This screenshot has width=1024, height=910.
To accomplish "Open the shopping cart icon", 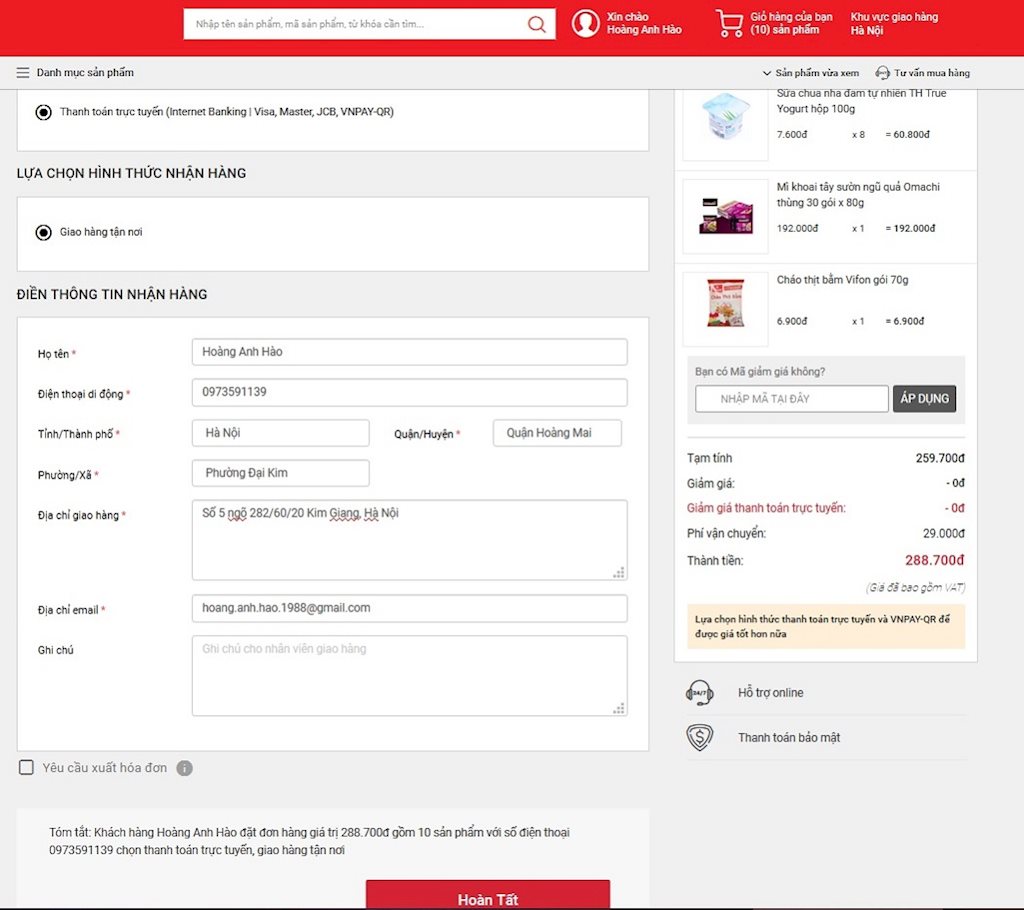I will pos(729,23).
